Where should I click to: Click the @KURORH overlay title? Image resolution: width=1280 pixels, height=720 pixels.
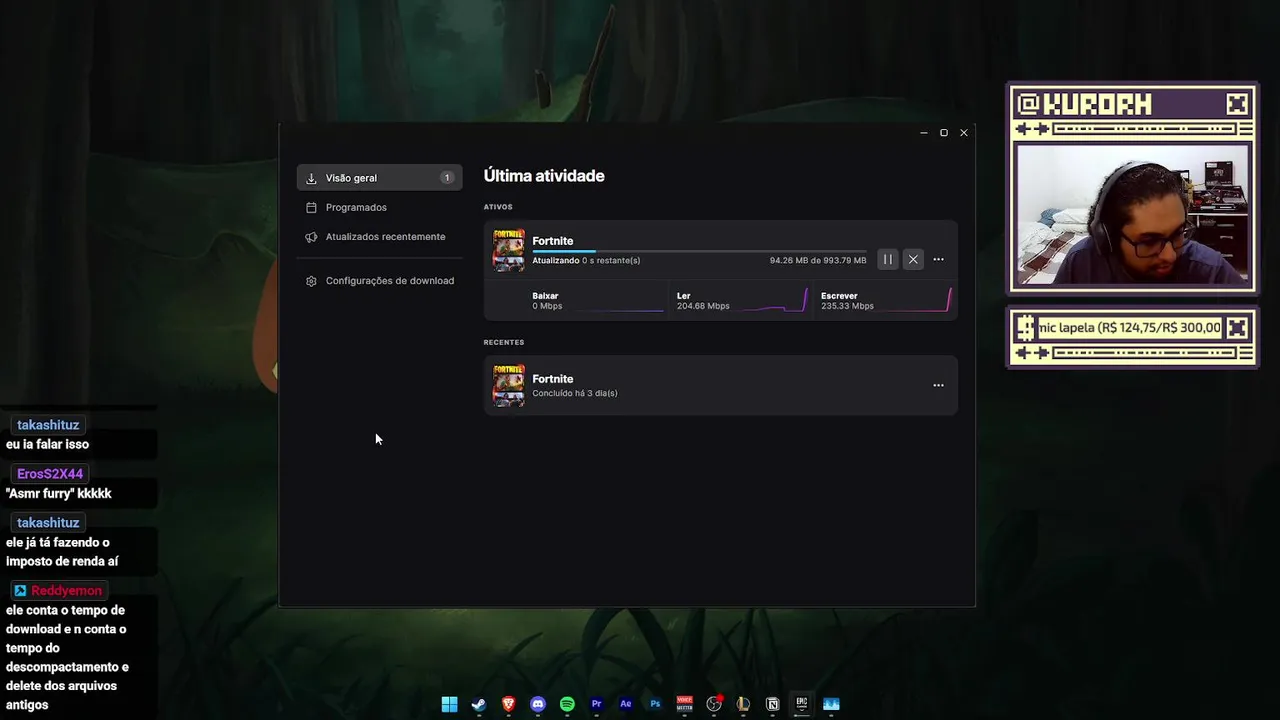pos(1085,104)
